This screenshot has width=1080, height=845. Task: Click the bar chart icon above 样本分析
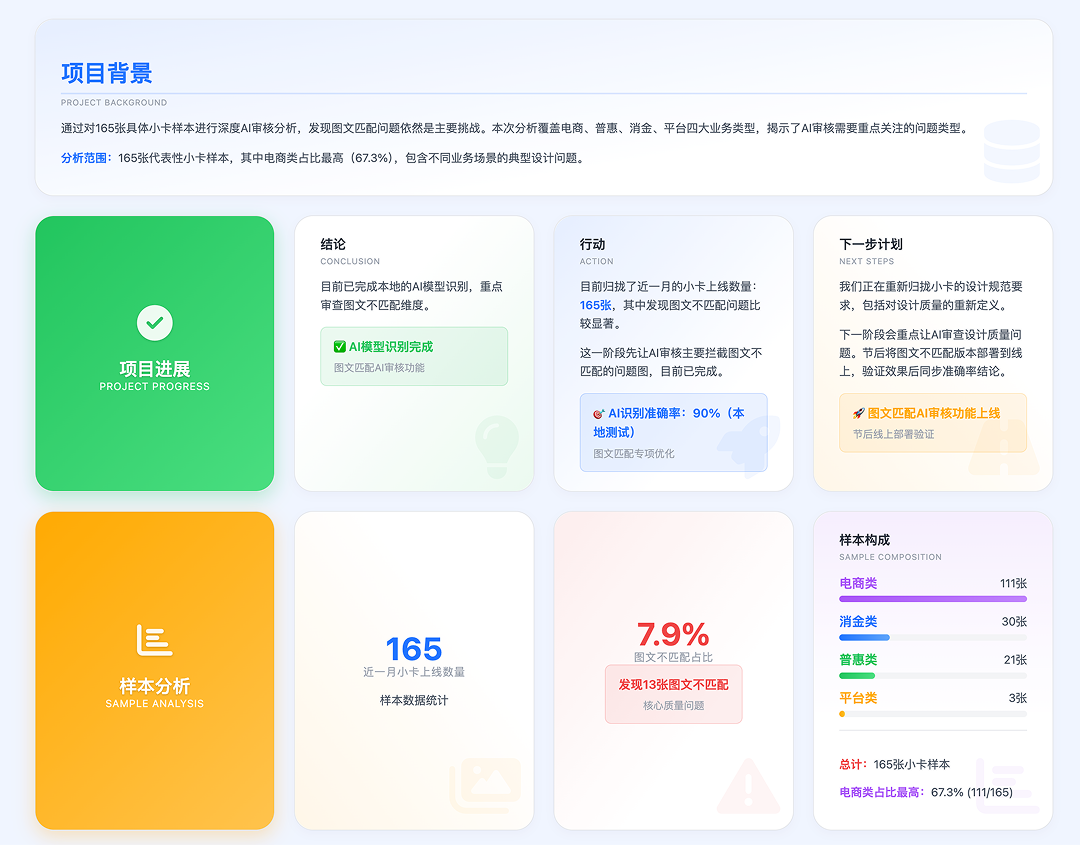(155, 640)
